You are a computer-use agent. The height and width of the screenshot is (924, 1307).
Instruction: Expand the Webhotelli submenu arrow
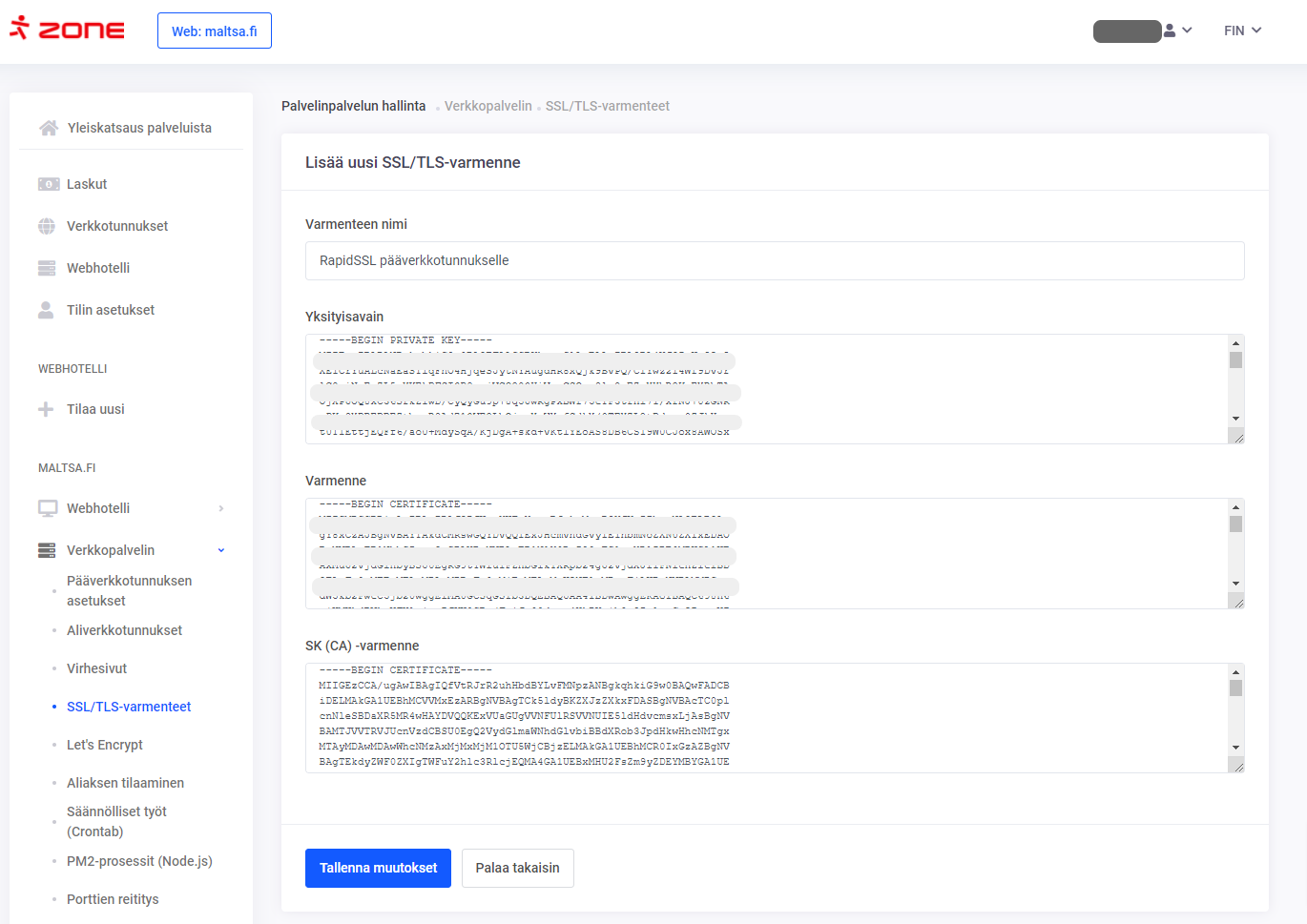pyautogui.click(x=221, y=508)
